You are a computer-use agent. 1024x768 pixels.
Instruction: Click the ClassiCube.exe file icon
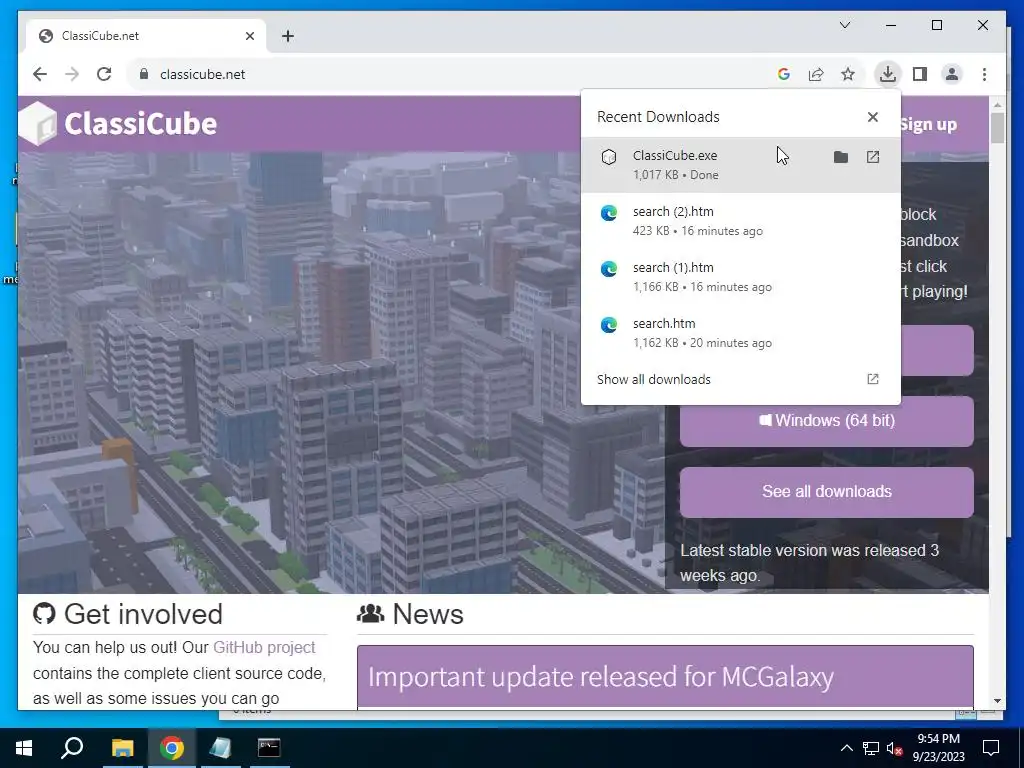609,157
